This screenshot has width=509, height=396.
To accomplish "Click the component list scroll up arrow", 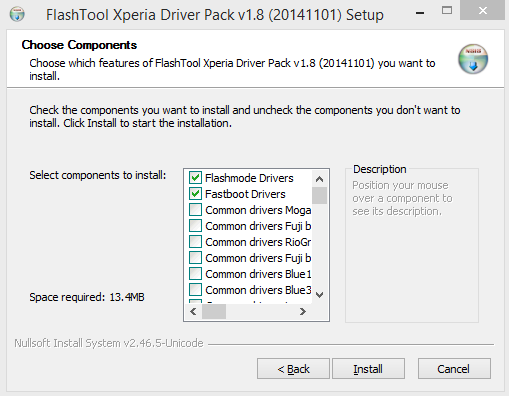I will click(319, 179).
